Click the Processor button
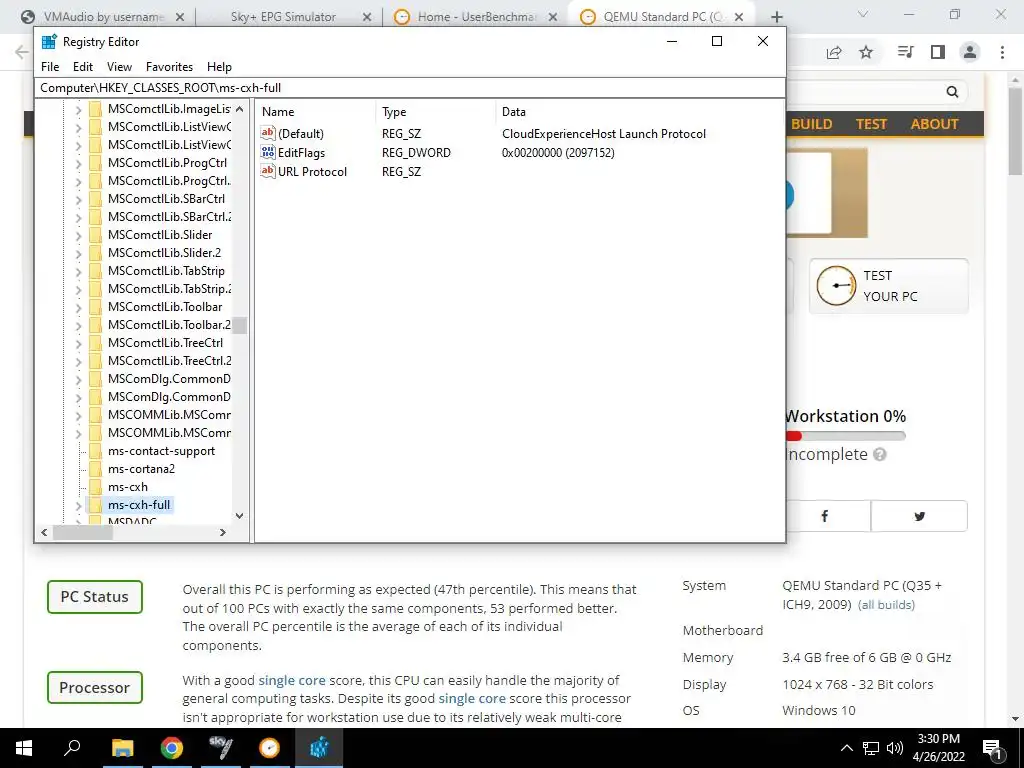1024x768 pixels. (x=95, y=688)
